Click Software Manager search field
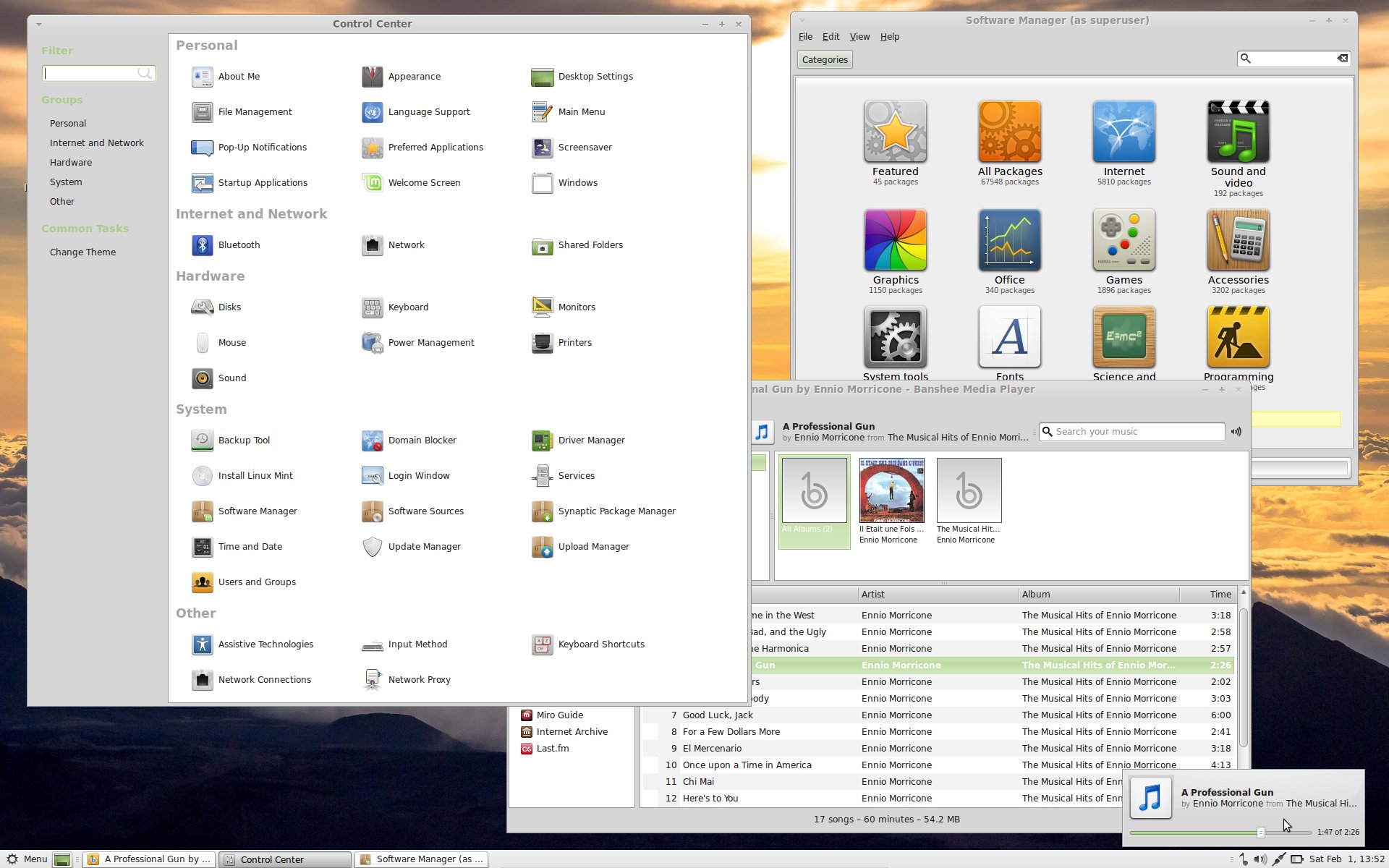This screenshot has height=868, width=1389. point(1293,59)
